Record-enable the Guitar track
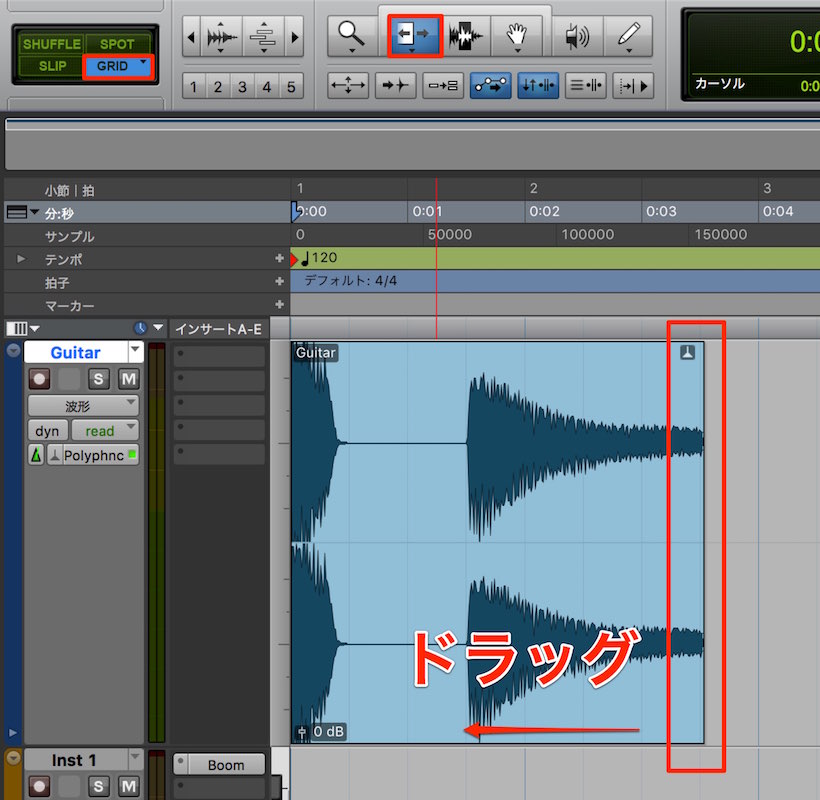 (39, 379)
